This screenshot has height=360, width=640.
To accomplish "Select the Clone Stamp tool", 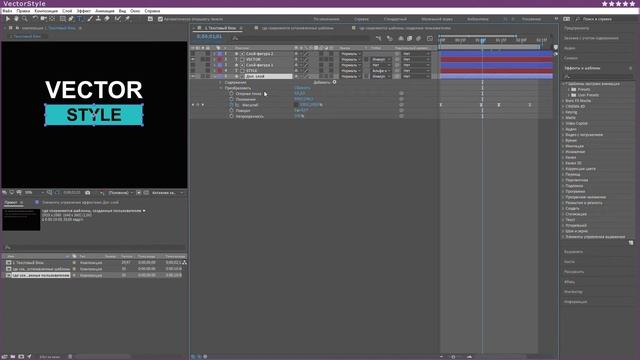I will coord(98,19).
